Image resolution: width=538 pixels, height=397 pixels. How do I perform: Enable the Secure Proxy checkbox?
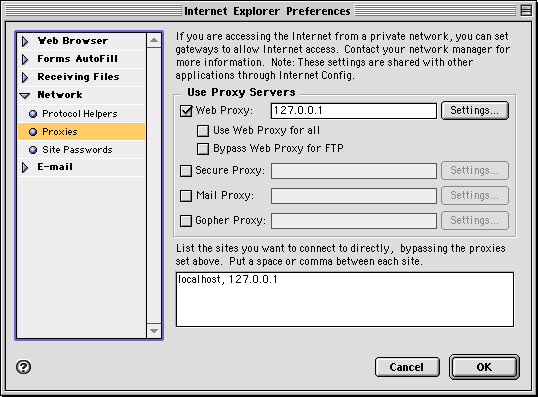pos(186,171)
